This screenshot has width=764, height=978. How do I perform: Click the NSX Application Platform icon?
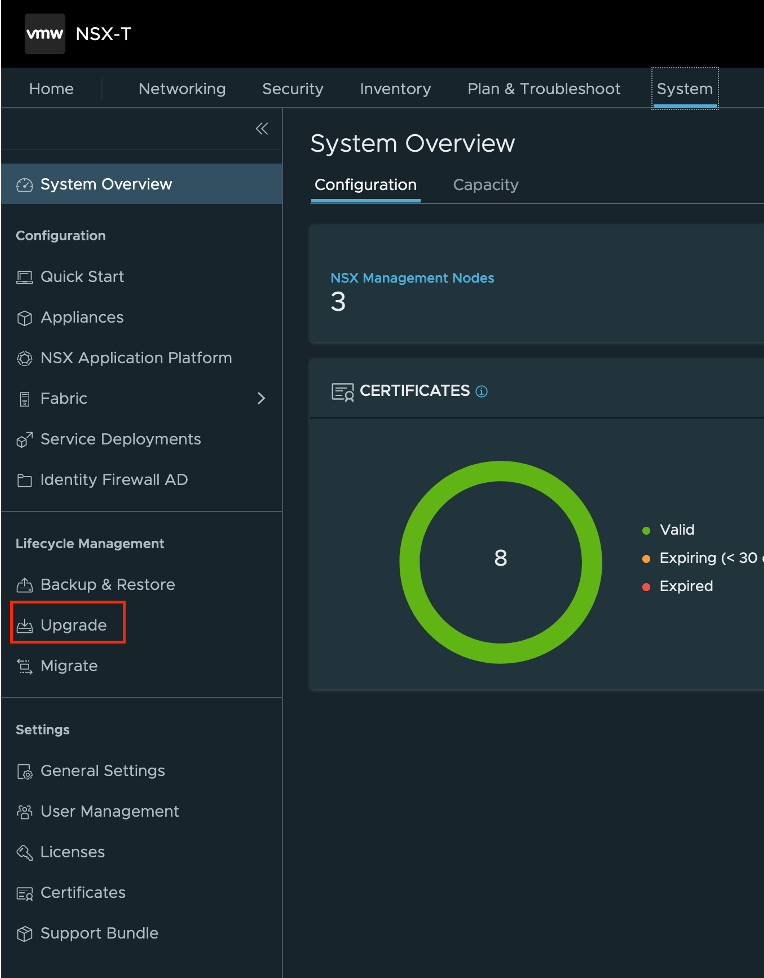25,358
